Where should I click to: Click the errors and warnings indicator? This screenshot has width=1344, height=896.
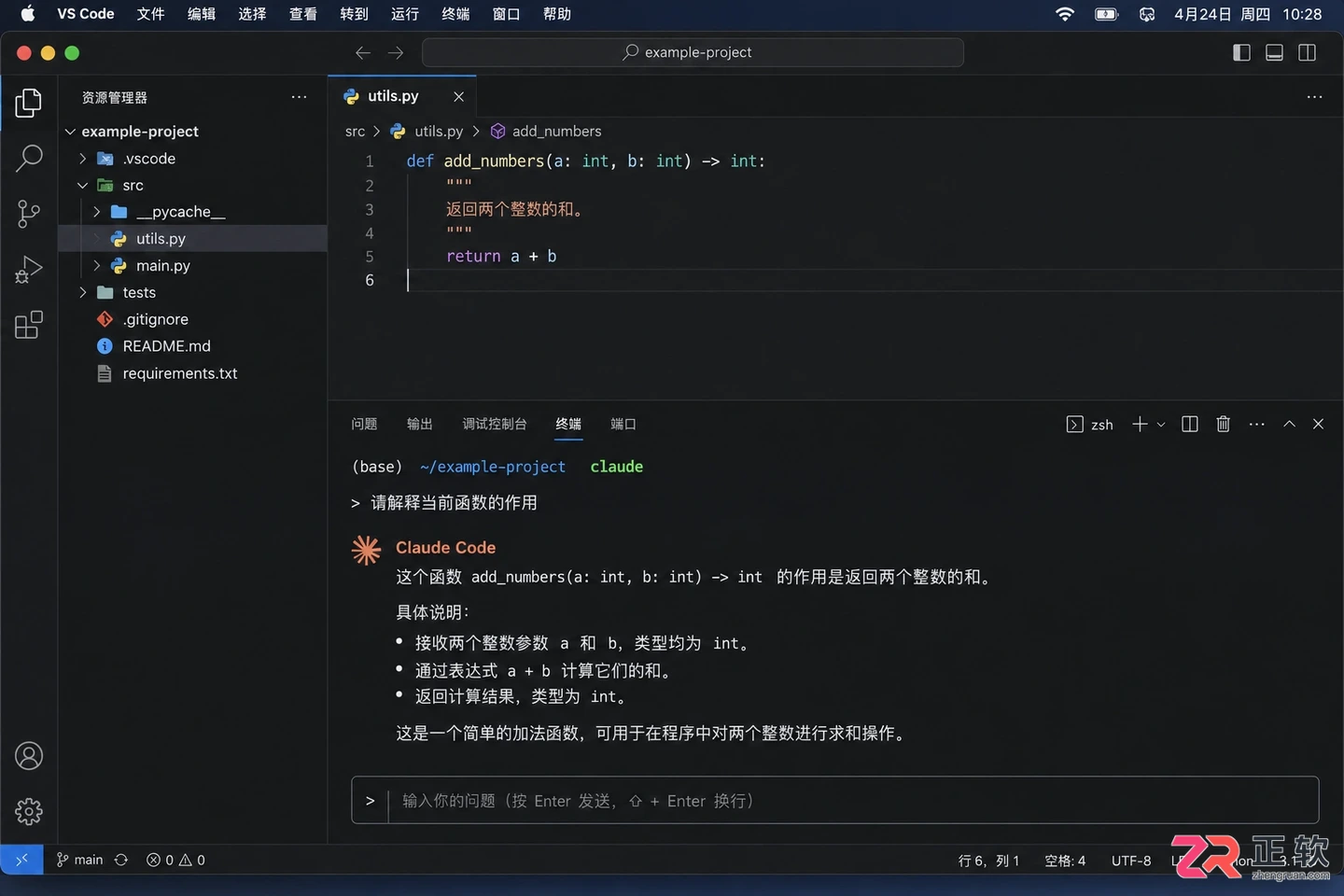tap(175, 860)
